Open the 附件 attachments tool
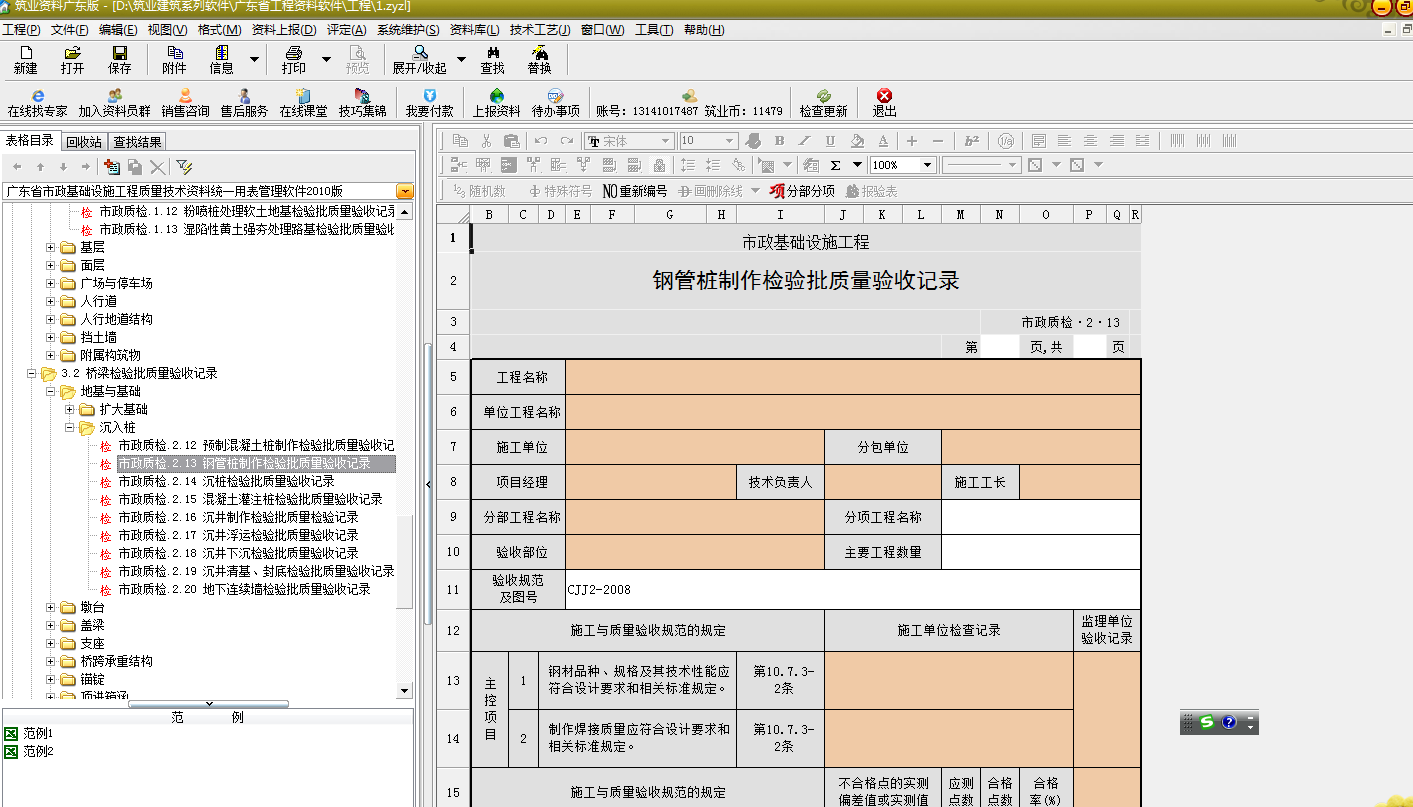 coord(174,59)
